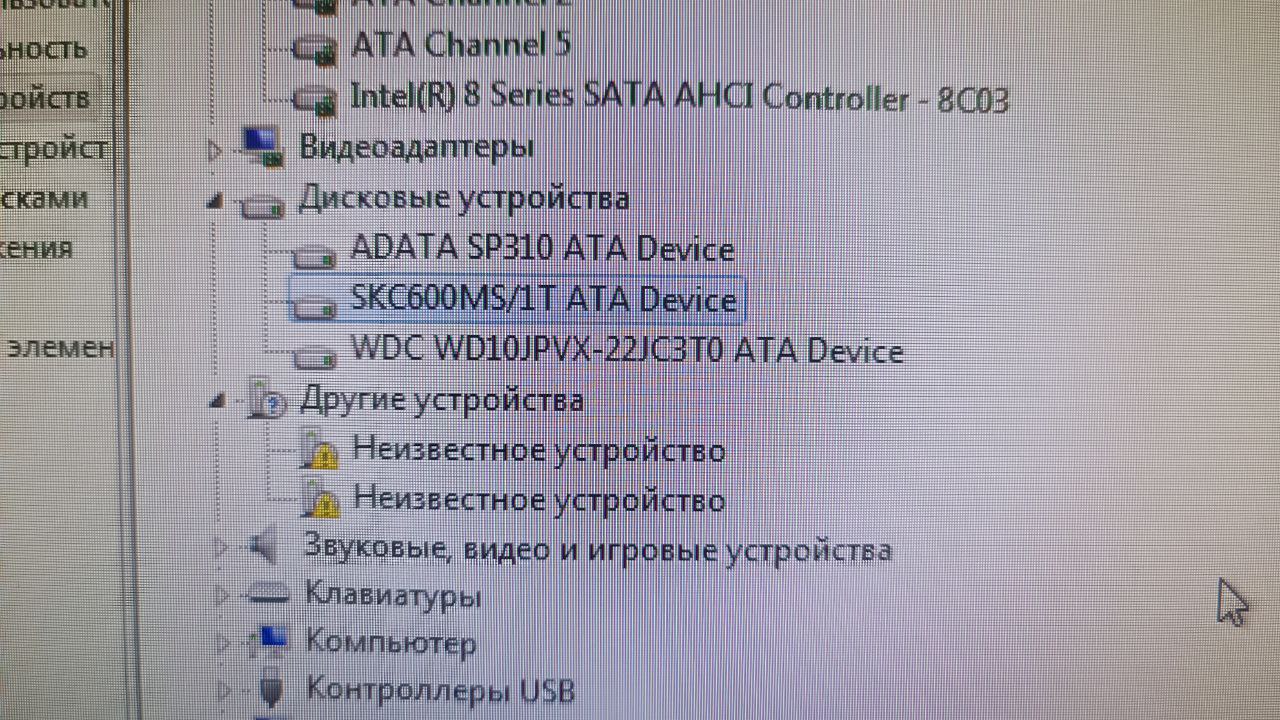Click the Intel SATA AHCI Controller icon

314,99
